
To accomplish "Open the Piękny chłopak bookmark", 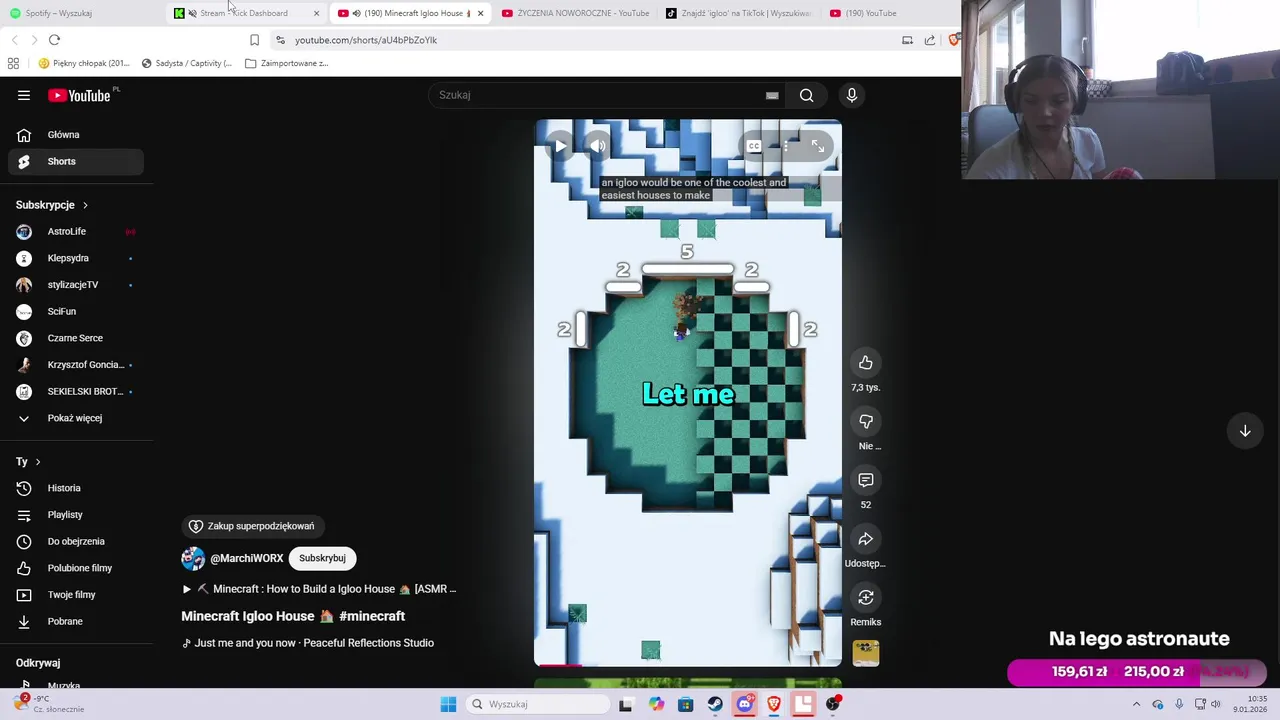I will [x=84, y=63].
